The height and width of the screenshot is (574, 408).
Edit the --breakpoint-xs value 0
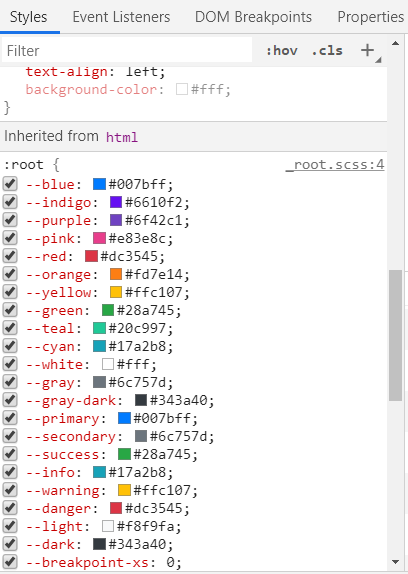click(x=170, y=562)
